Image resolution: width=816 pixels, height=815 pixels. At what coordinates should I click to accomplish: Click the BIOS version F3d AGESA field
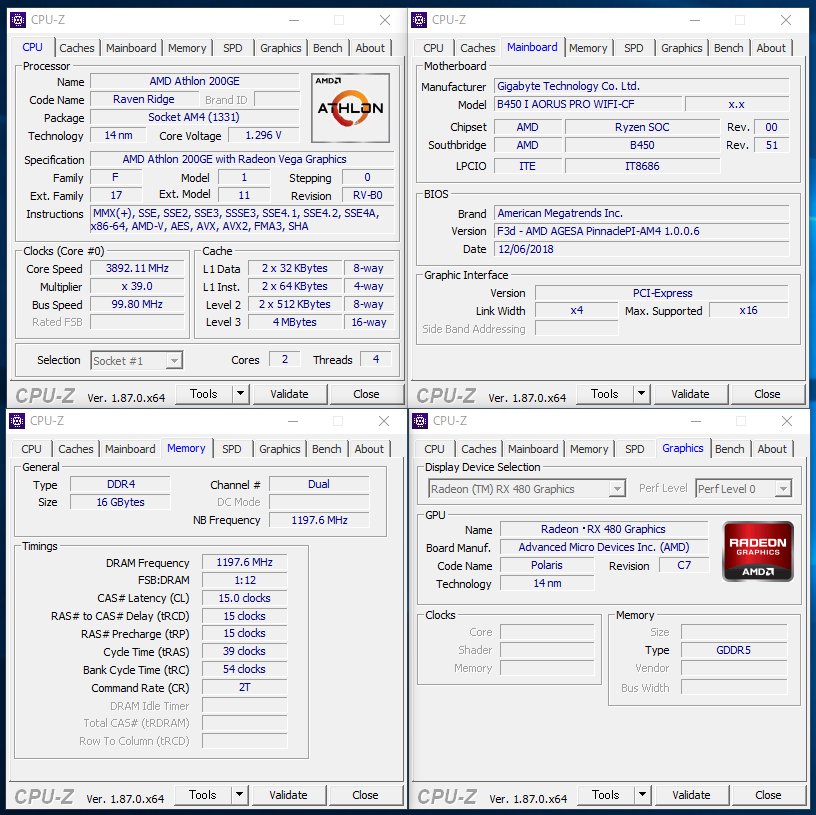tap(642, 231)
